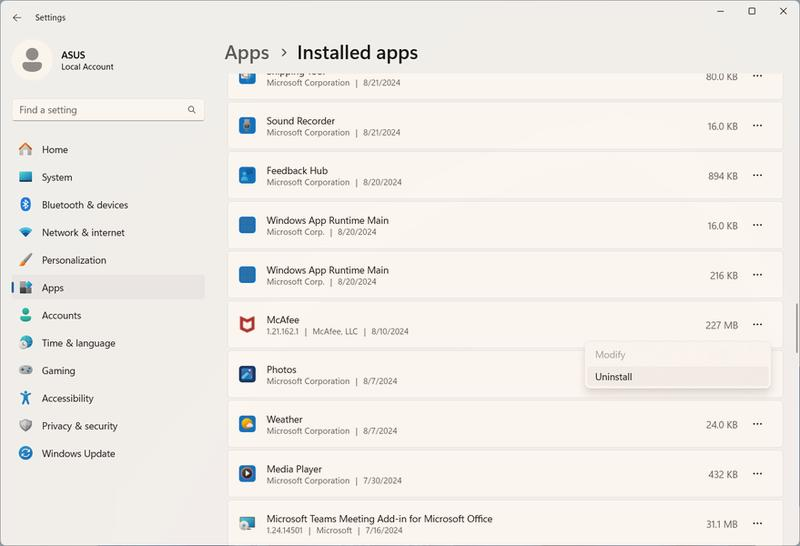
Task: Click the Sound Recorder app name
Action: tap(301, 121)
